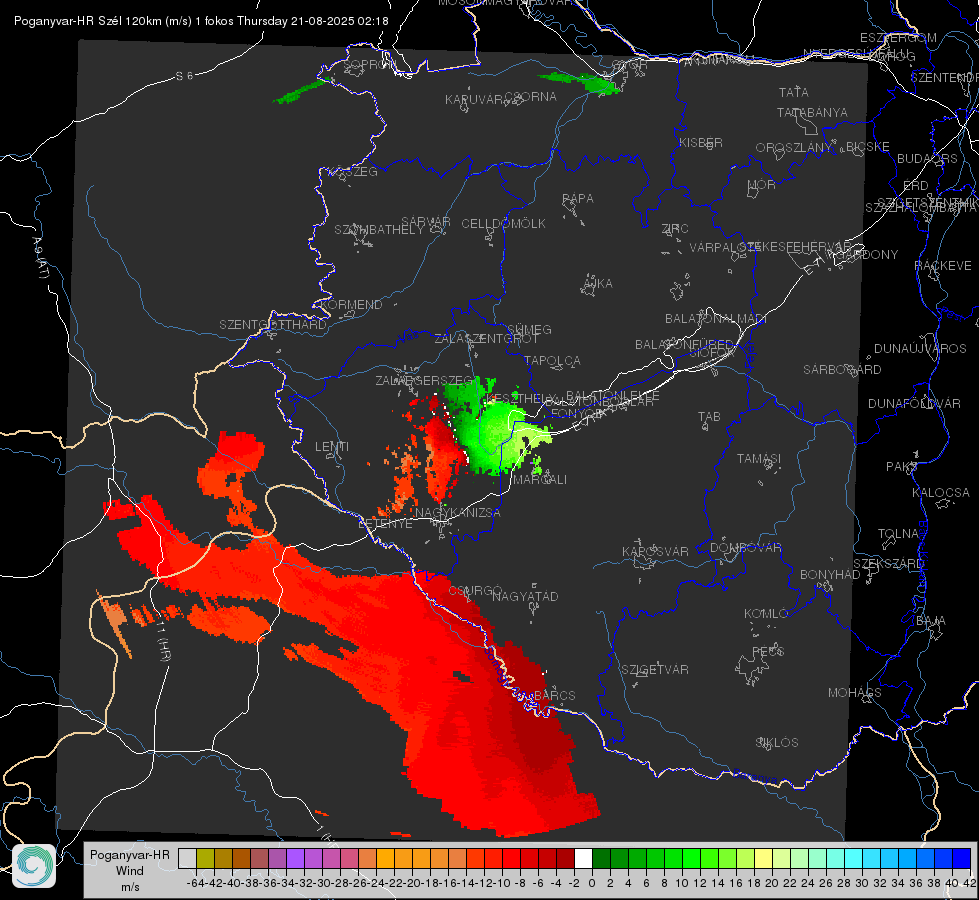This screenshot has width=979, height=900.
Task: Click the KÖRMEND town label
Action: click(x=351, y=305)
